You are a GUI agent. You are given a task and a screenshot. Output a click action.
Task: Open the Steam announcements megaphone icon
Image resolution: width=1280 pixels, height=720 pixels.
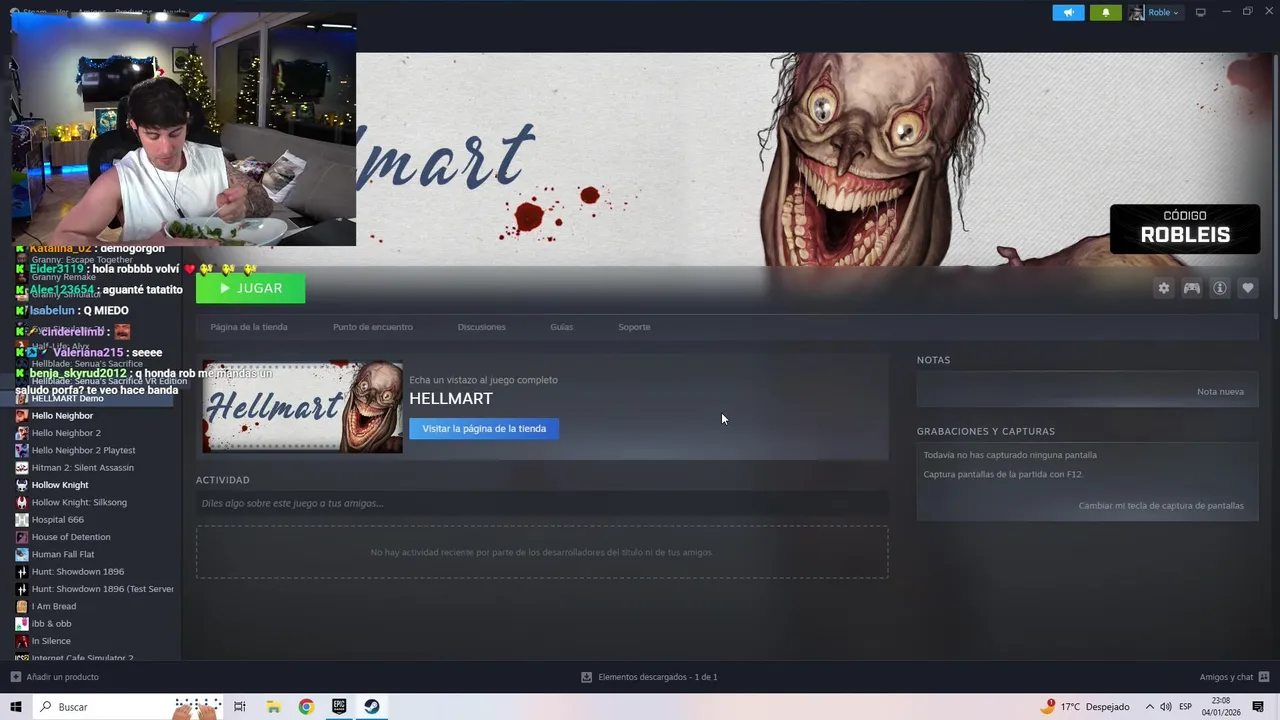click(x=1068, y=13)
